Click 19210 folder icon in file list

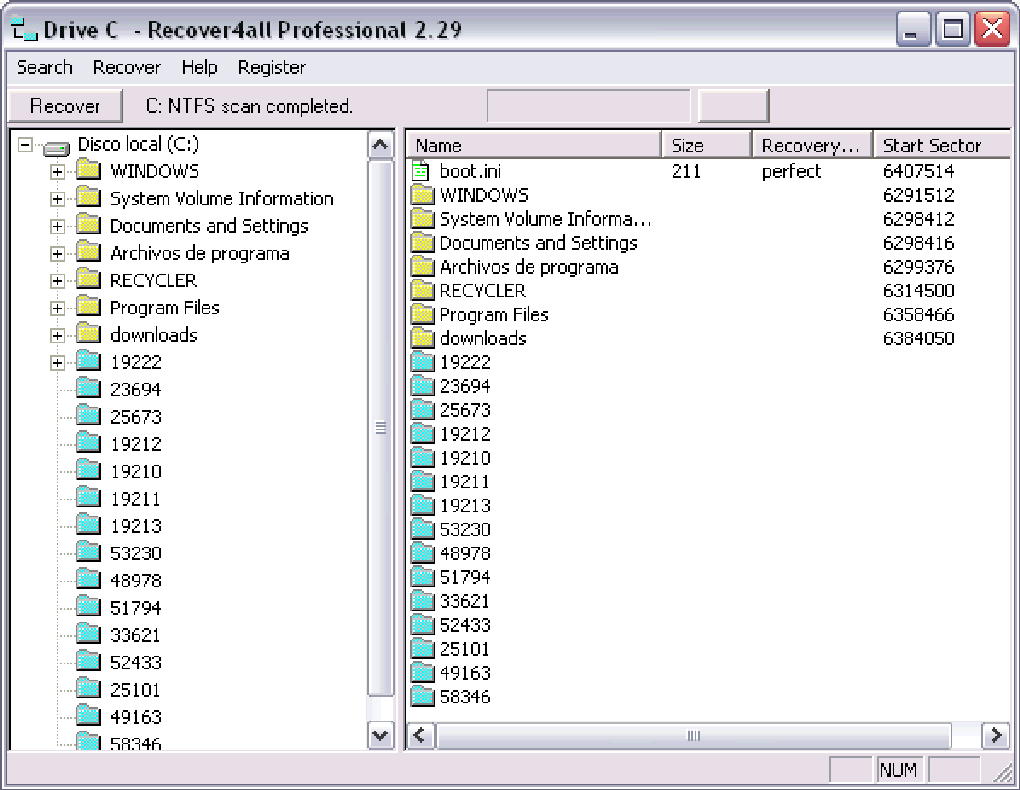423,458
